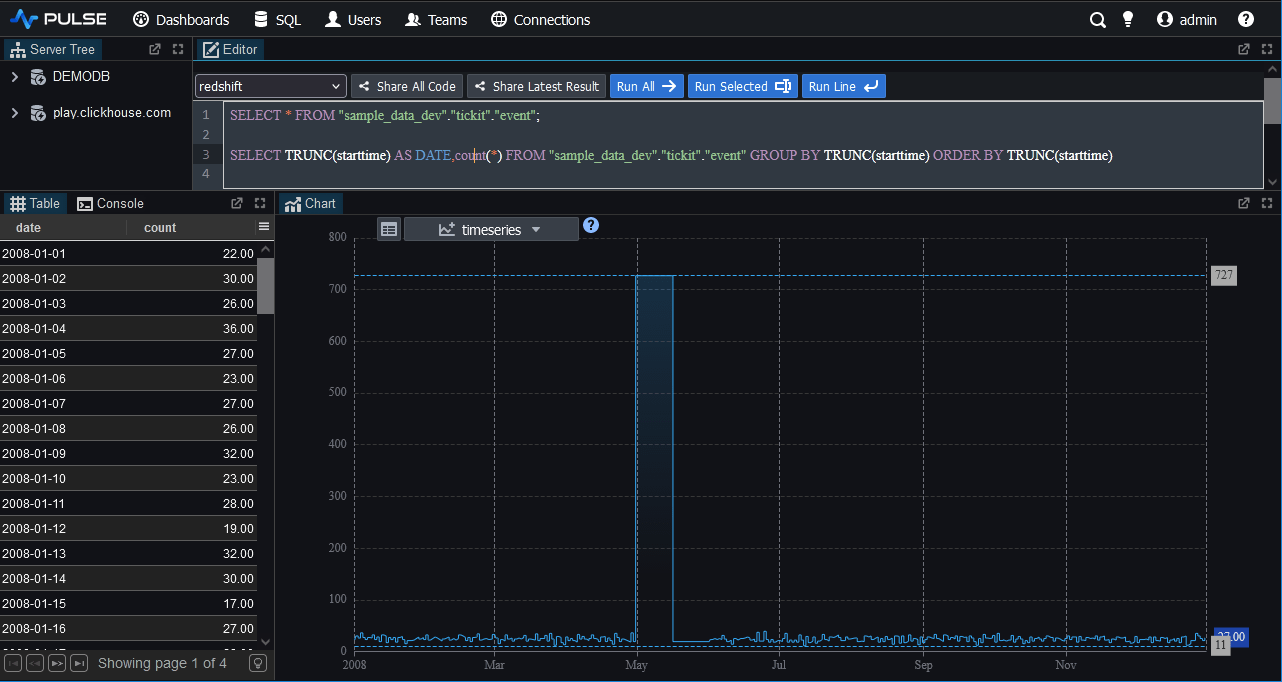
Task: Maximize the Chart panel
Action: coord(1267,203)
